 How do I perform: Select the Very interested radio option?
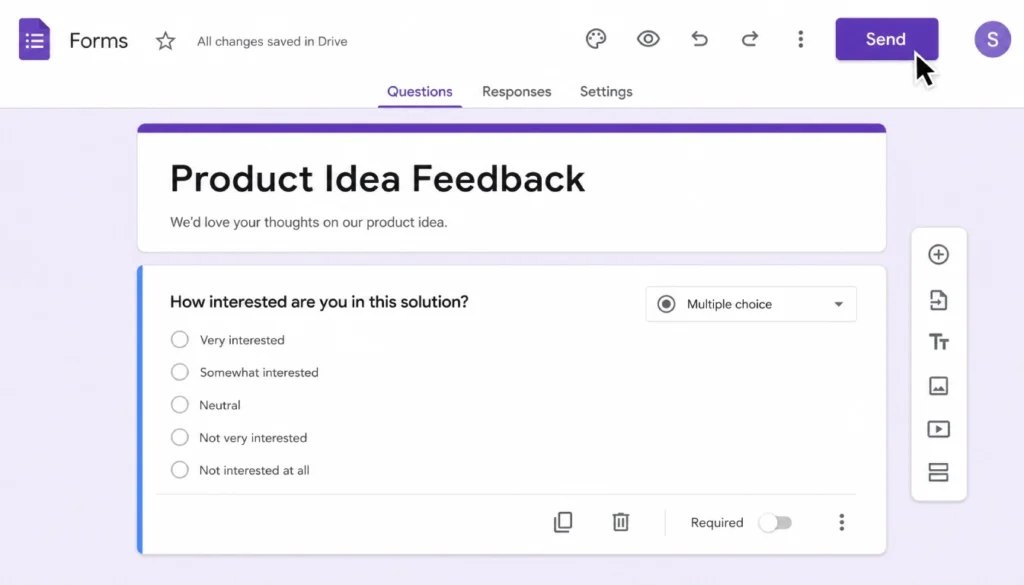click(180, 340)
